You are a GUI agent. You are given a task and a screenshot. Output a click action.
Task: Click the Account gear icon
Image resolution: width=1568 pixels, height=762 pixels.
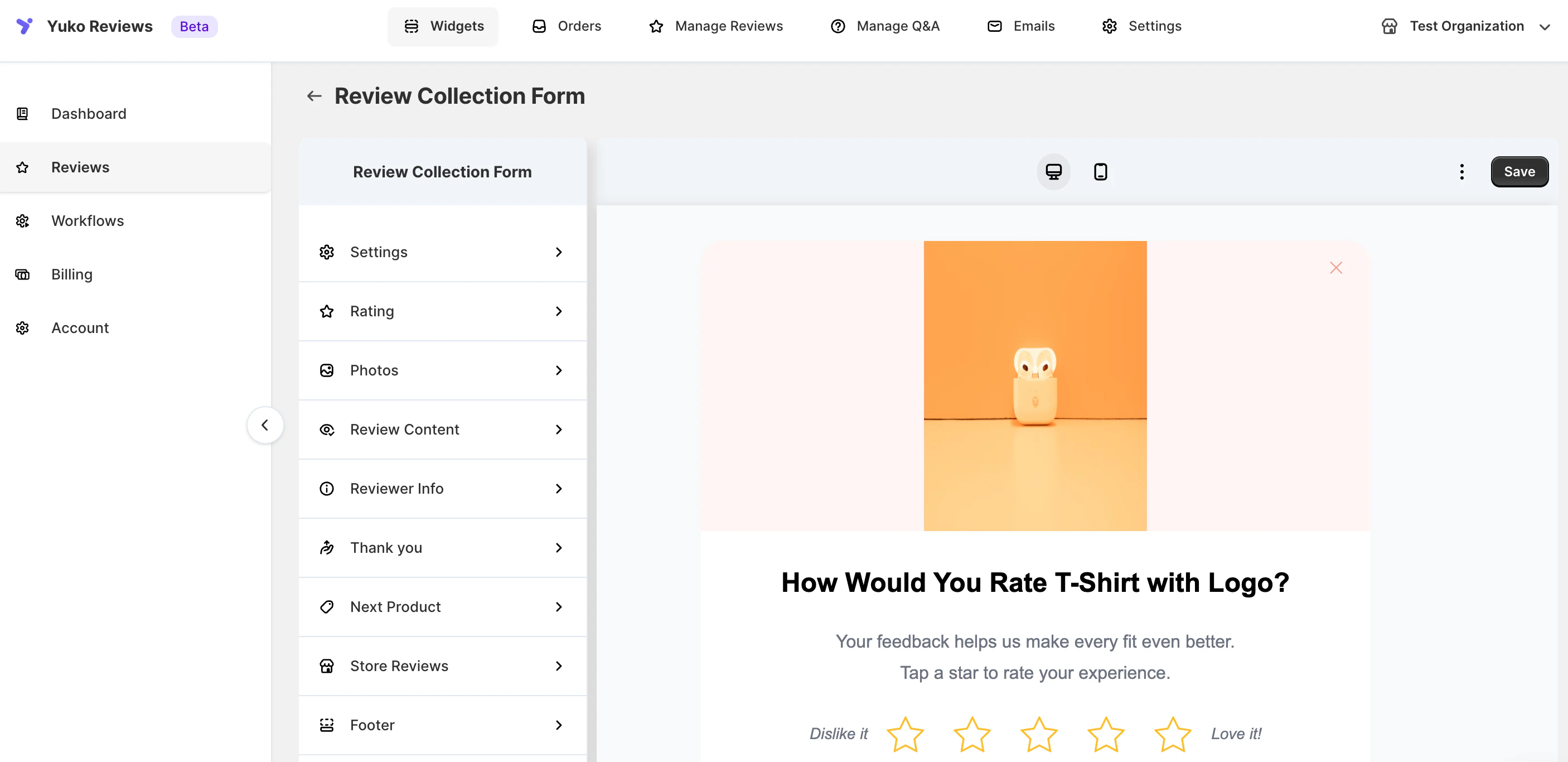click(22, 329)
